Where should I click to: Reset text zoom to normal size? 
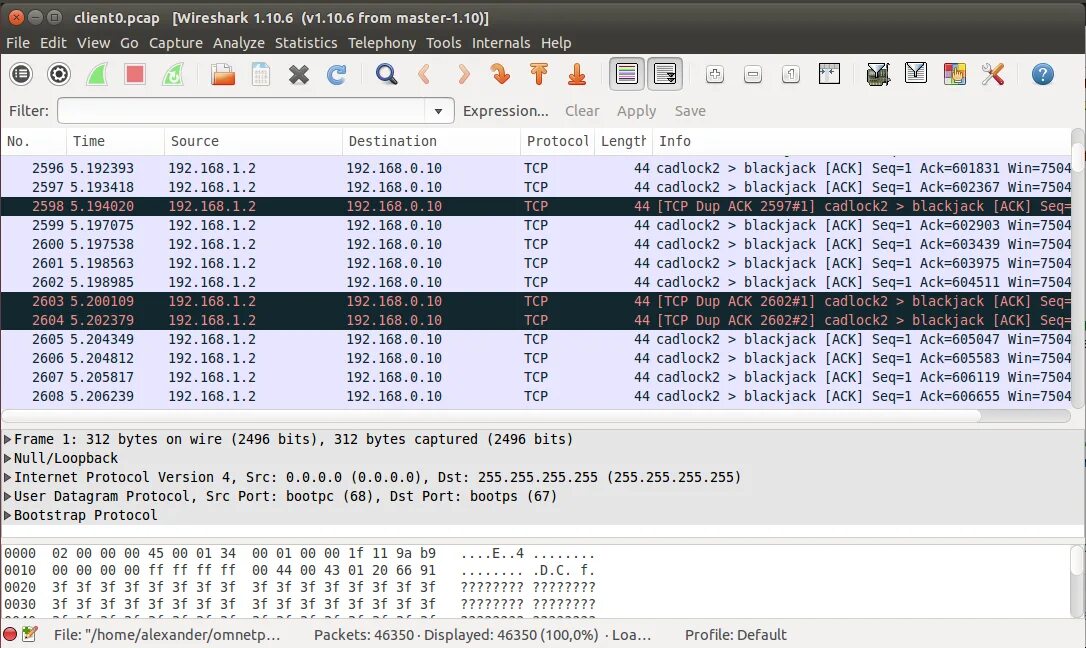pyautogui.click(x=791, y=74)
